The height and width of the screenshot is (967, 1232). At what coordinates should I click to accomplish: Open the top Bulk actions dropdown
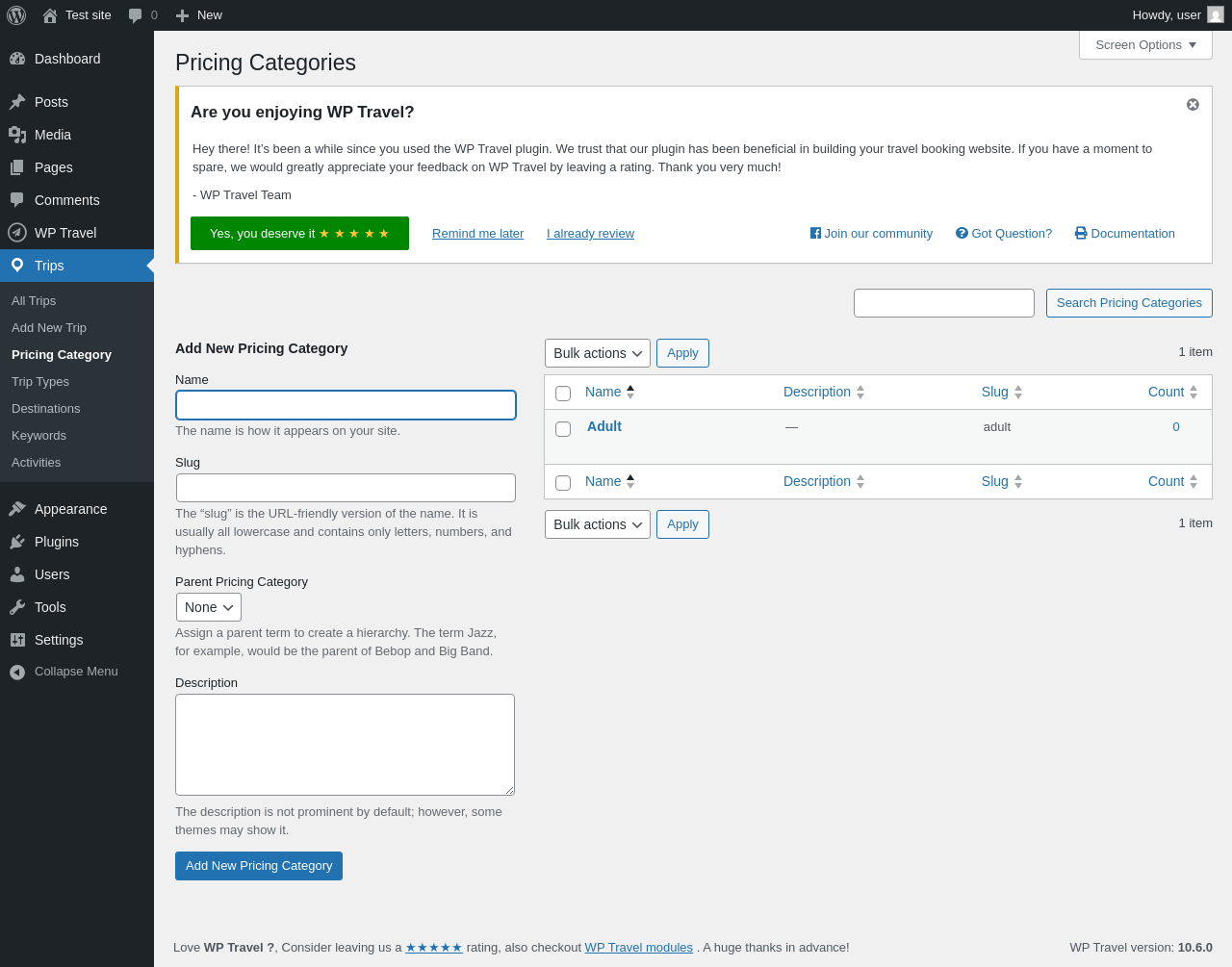598,353
